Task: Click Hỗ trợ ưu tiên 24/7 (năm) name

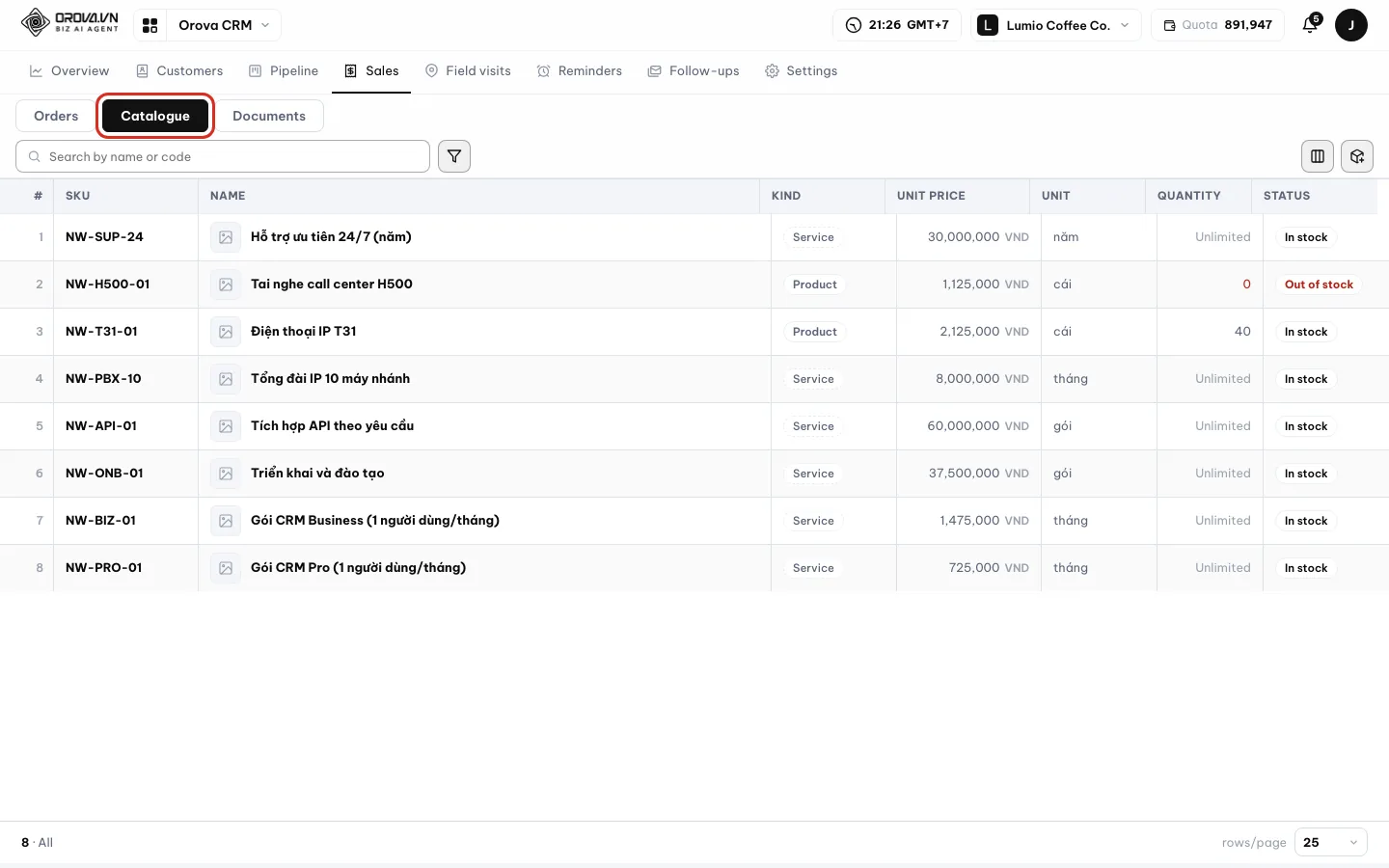Action: 331,237
